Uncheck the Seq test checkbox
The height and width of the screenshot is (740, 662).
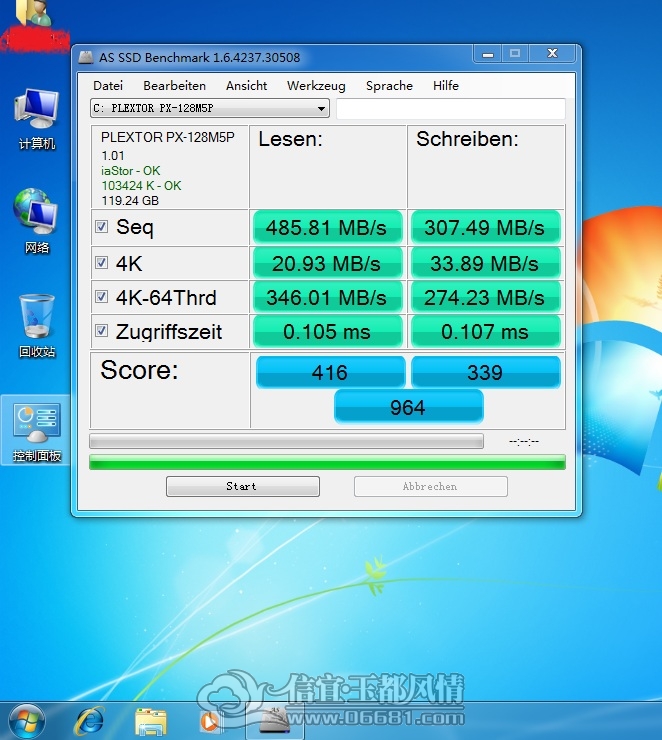(x=101, y=227)
